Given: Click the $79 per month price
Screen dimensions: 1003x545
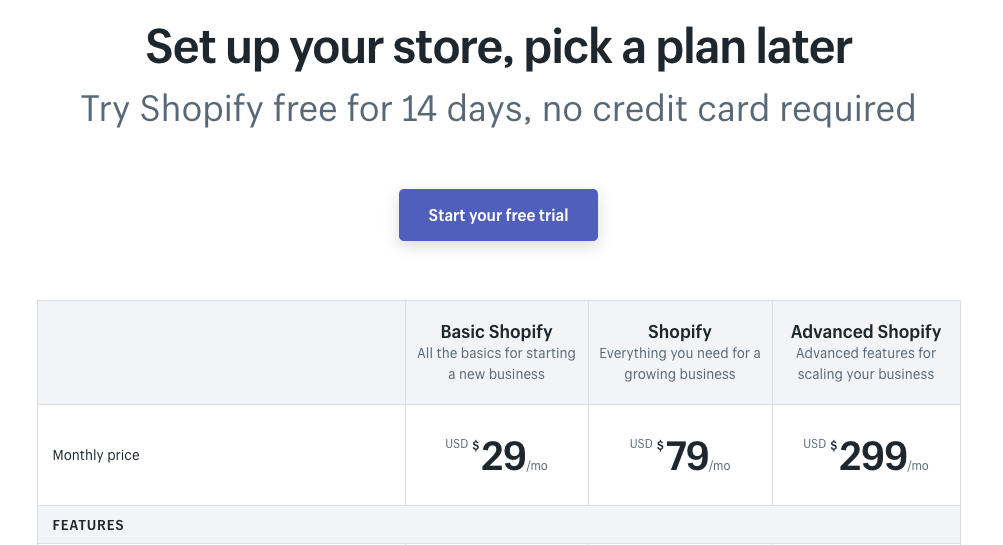Looking at the screenshot, I should pyautogui.click(x=680, y=455).
